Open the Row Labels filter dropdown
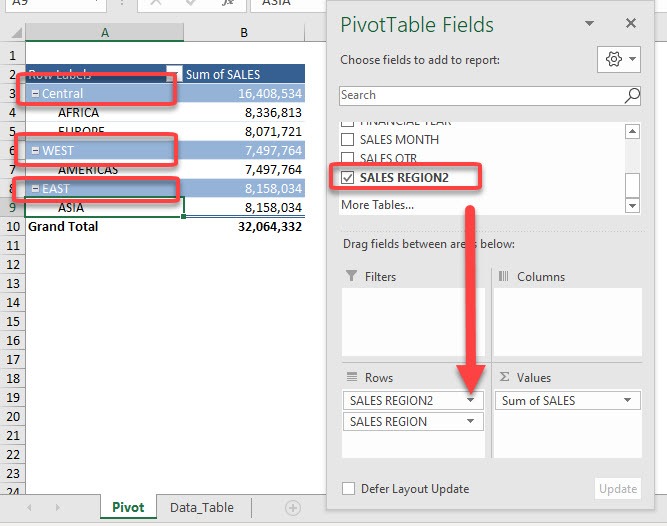The width and height of the screenshot is (667, 526). pyautogui.click(x=174, y=74)
